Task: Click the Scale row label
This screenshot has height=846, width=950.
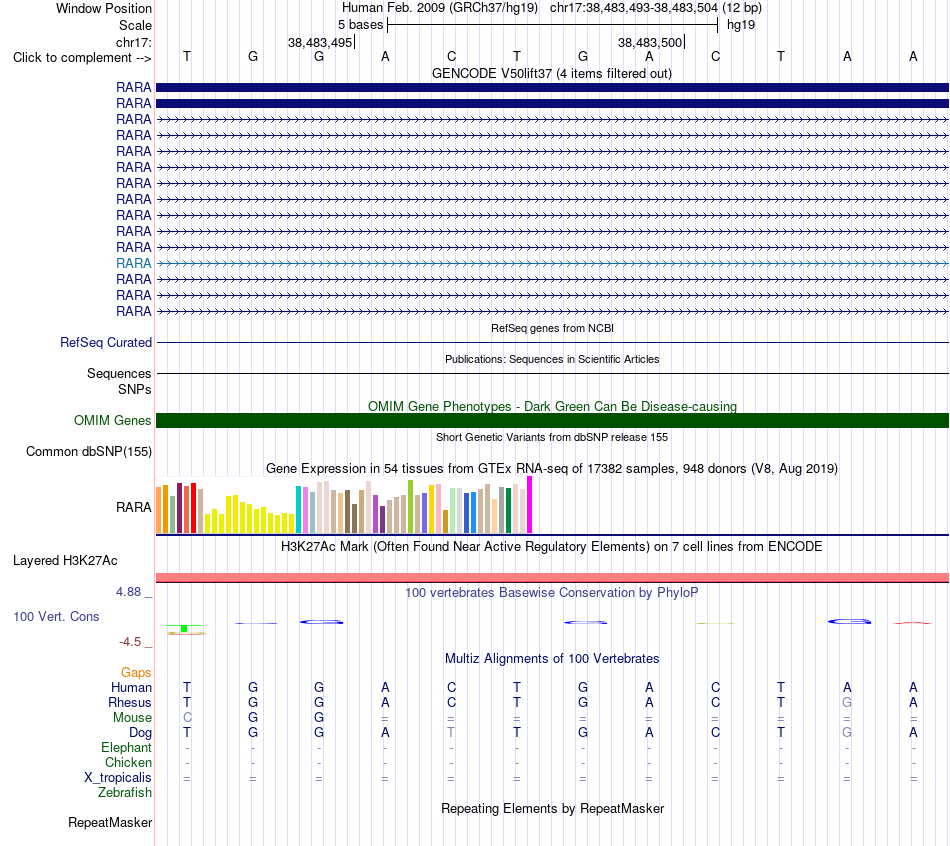Action: (135, 25)
